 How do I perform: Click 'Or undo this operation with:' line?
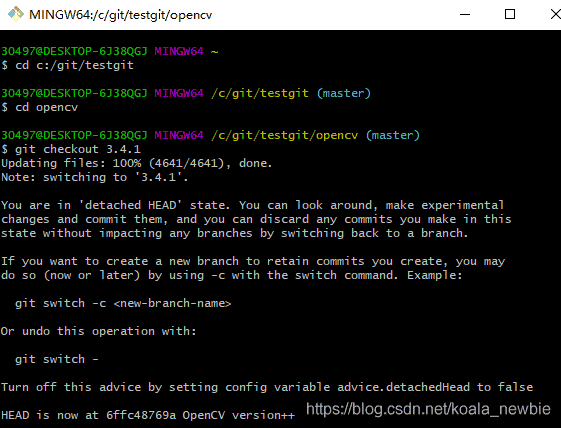click(99, 331)
